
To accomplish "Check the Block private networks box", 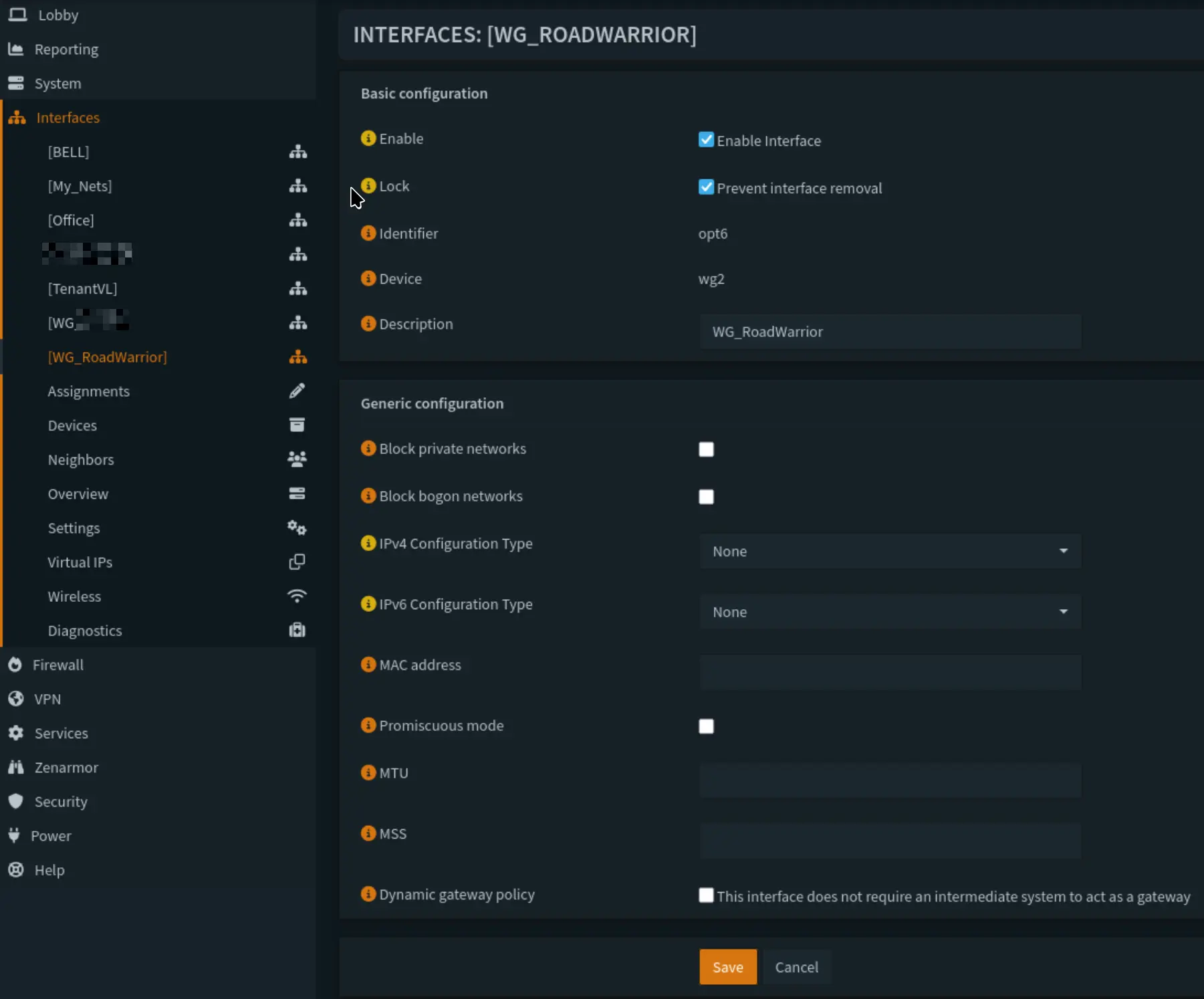I will click(x=706, y=449).
